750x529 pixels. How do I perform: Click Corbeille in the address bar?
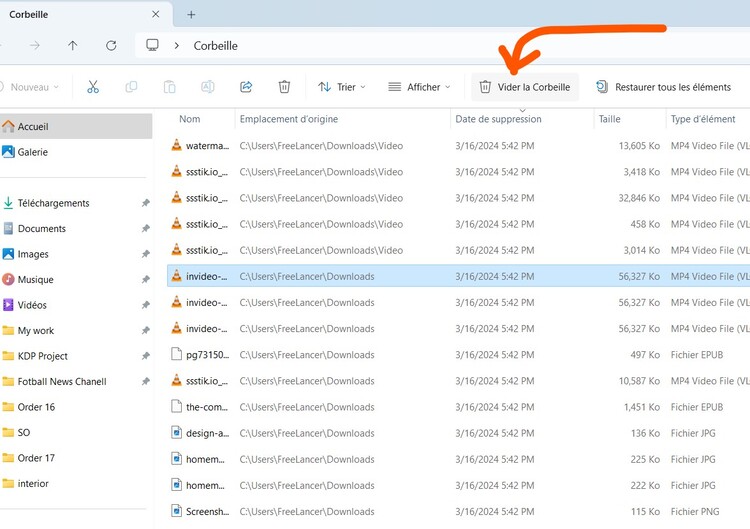click(215, 45)
